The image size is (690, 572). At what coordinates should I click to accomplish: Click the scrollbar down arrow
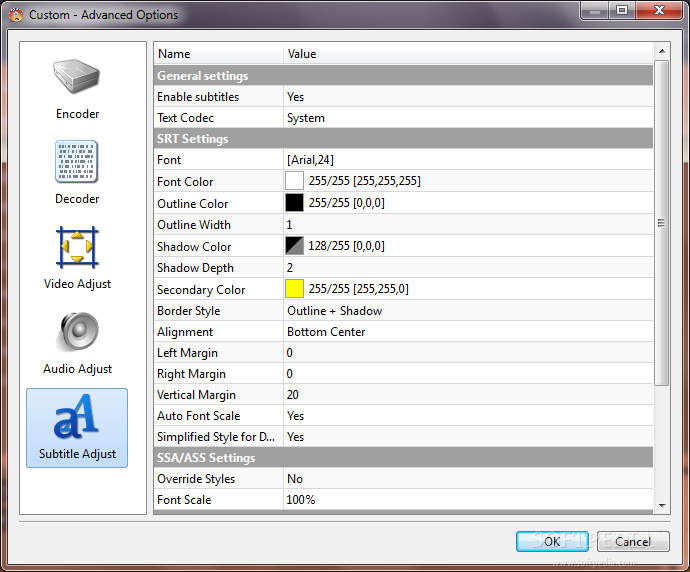(662, 506)
